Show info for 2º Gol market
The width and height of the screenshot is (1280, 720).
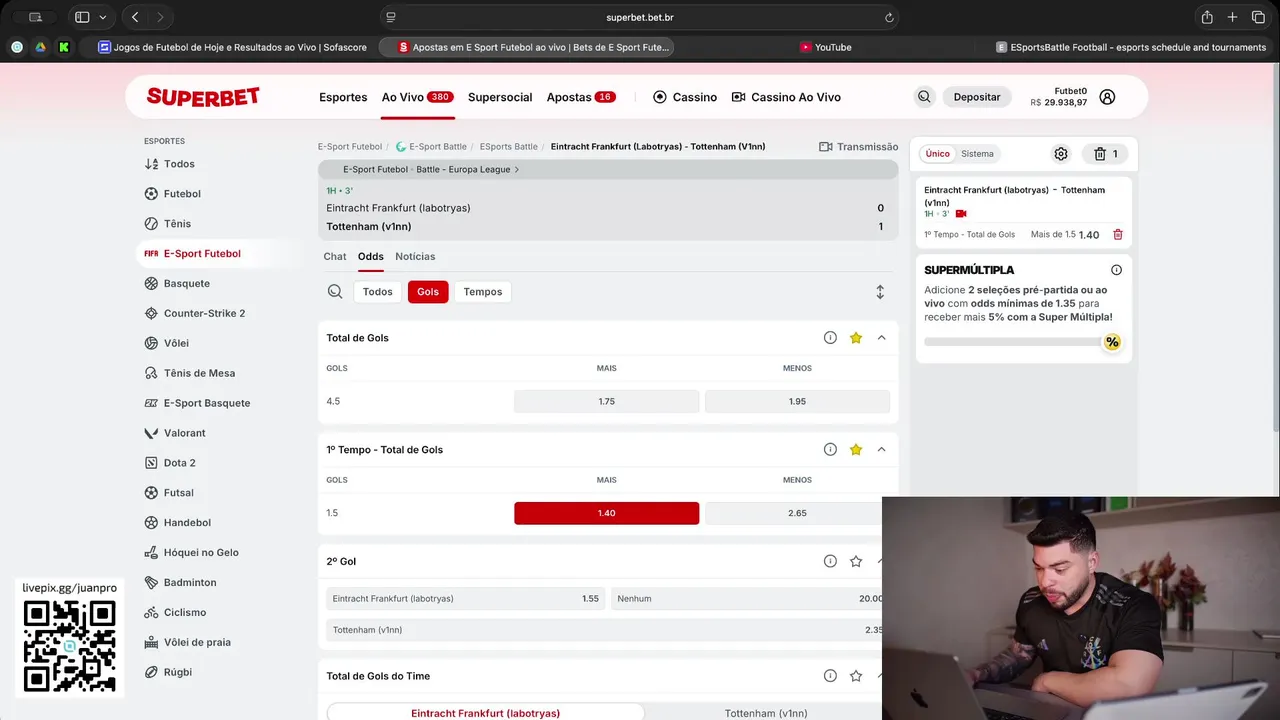830,562
